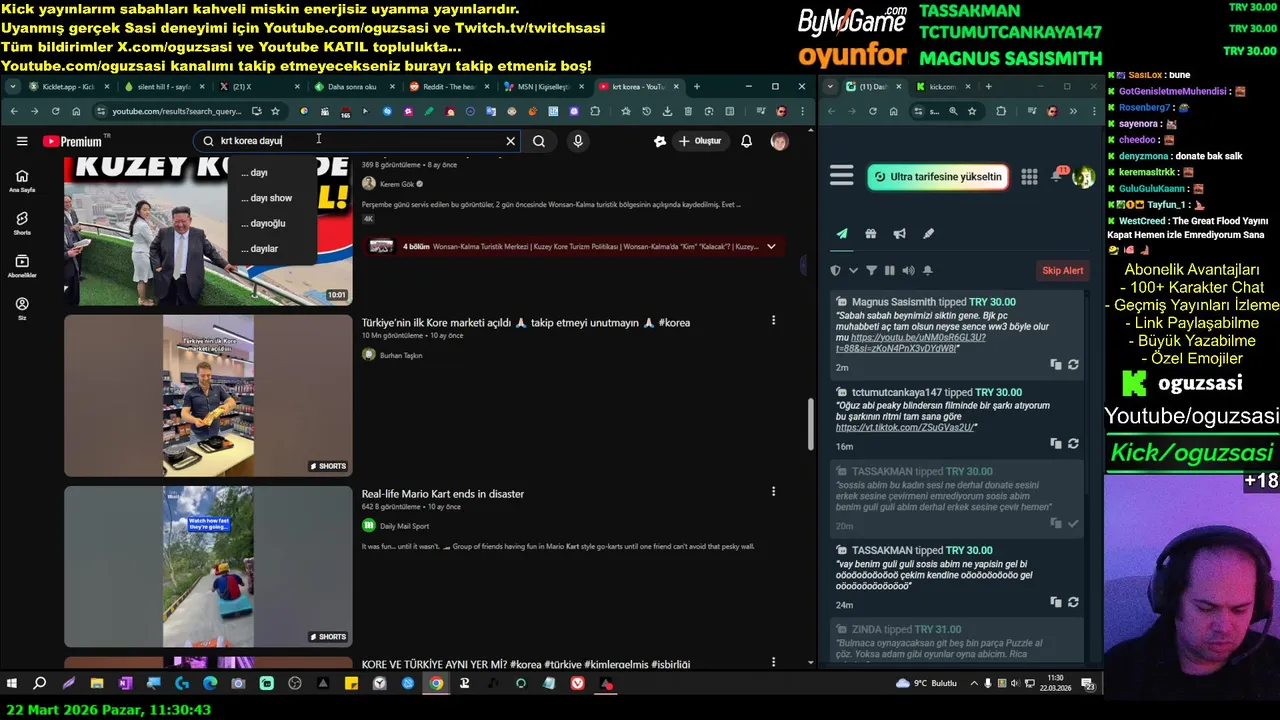The image size is (1280, 720).
Task: Open the Kore marketi Shorts thumbnail
Action: point(208,396)
